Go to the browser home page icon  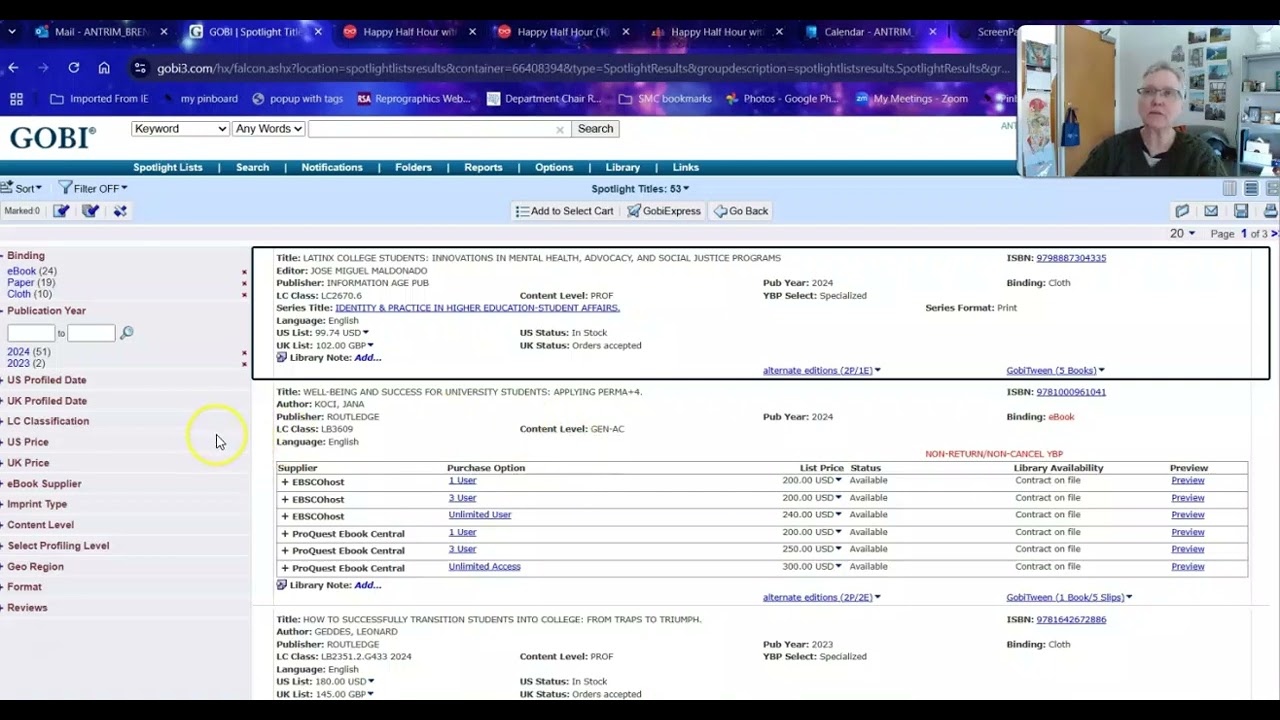click(104, 68)
